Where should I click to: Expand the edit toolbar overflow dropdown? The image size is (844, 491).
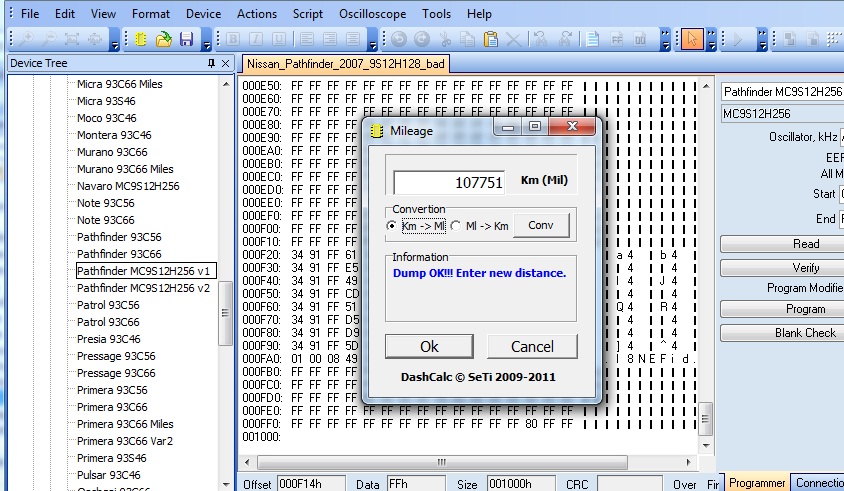666,40
